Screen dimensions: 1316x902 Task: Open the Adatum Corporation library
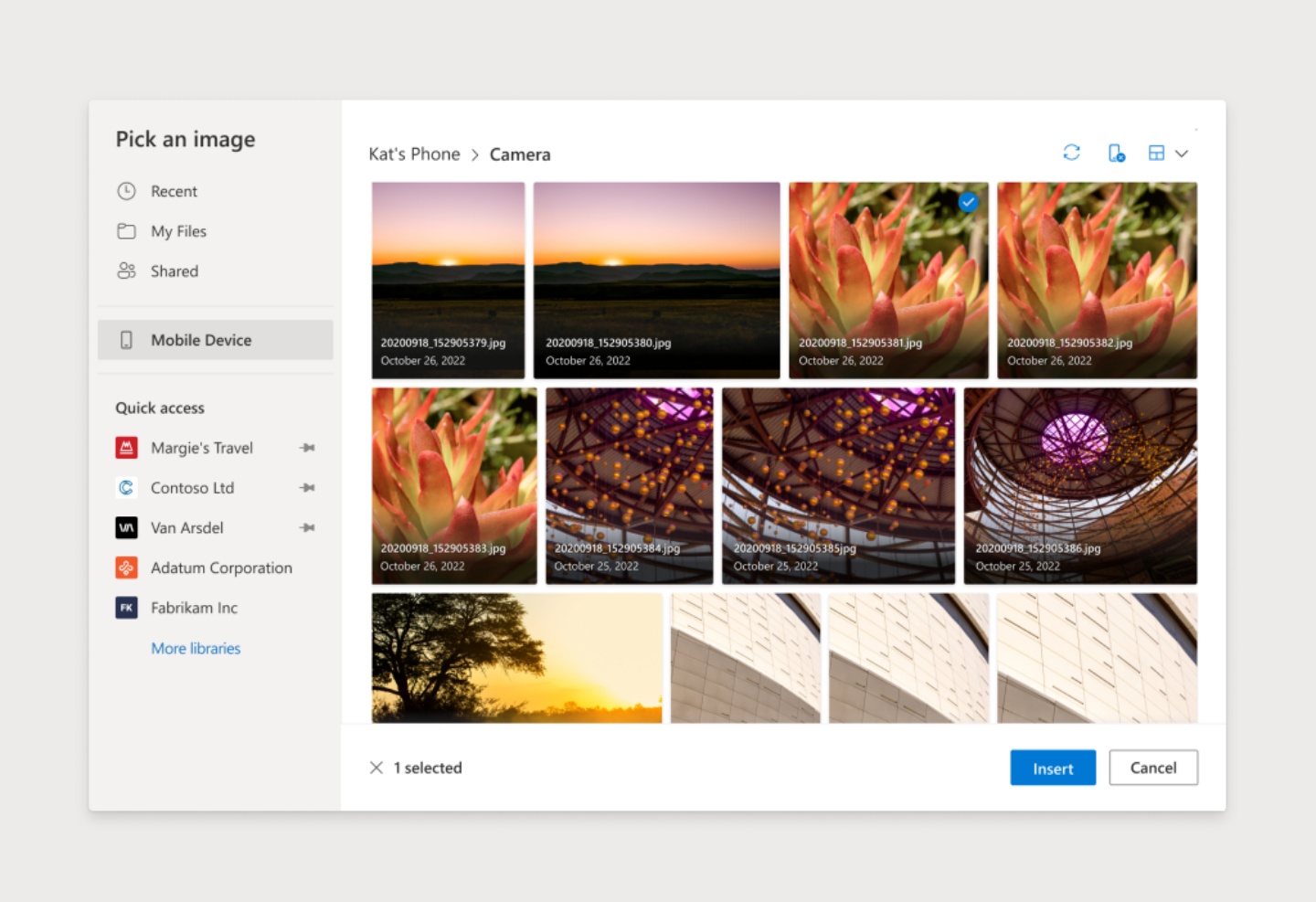click(x=220, y=568)
